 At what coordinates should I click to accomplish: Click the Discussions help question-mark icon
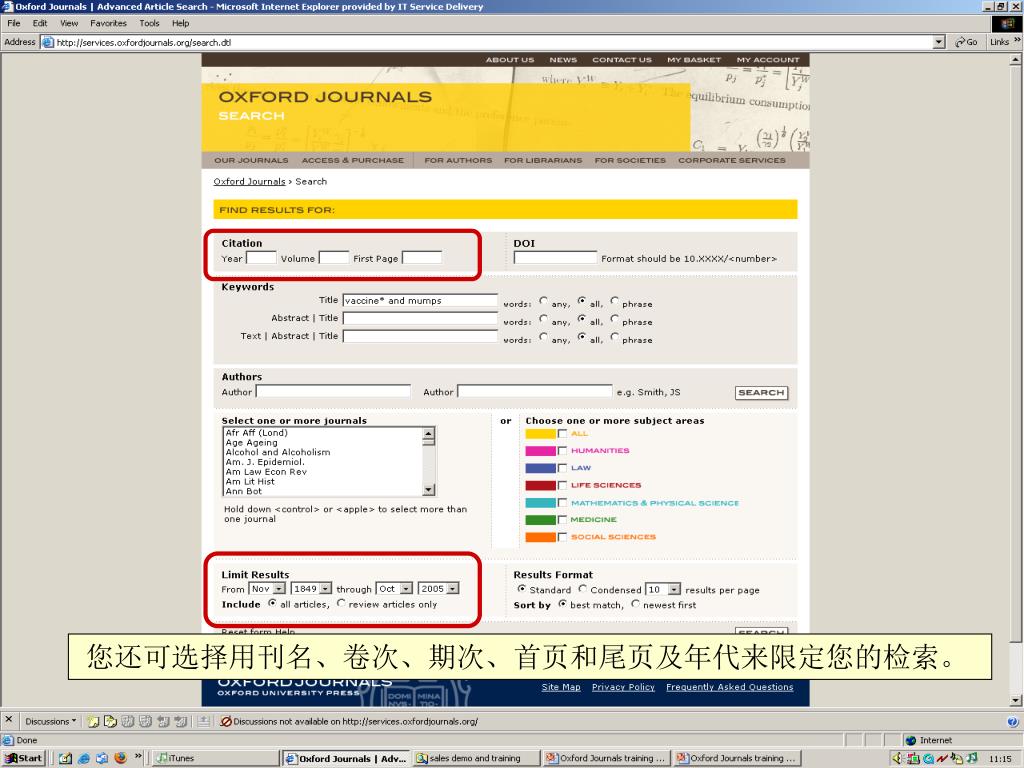click(1012, 722)
